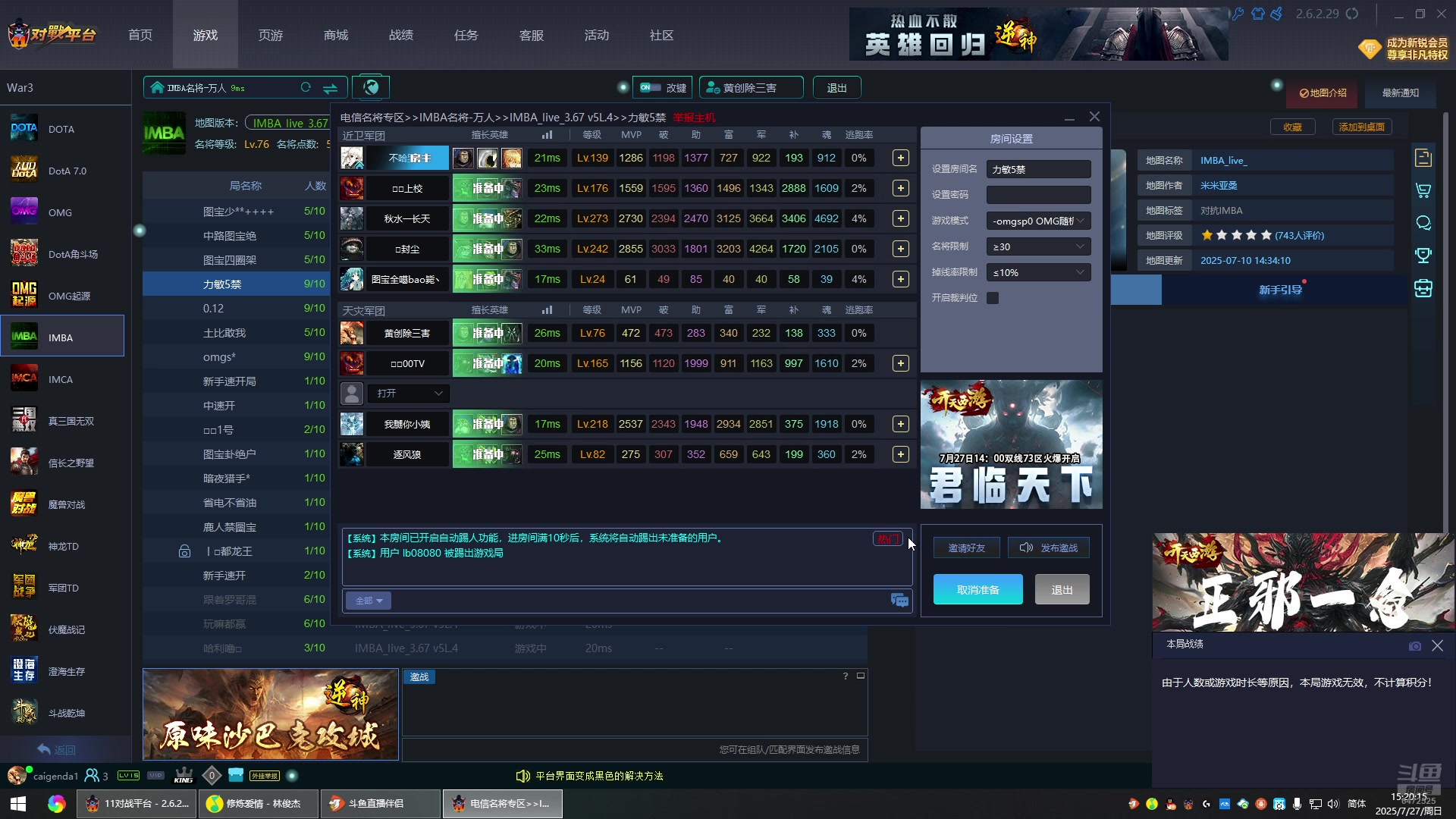Image resolution: width=1456 pixels, height=819 pixels.
Task: Open the 掉线率限制 ≤10% dropdown
Action: coord(1038,272)
